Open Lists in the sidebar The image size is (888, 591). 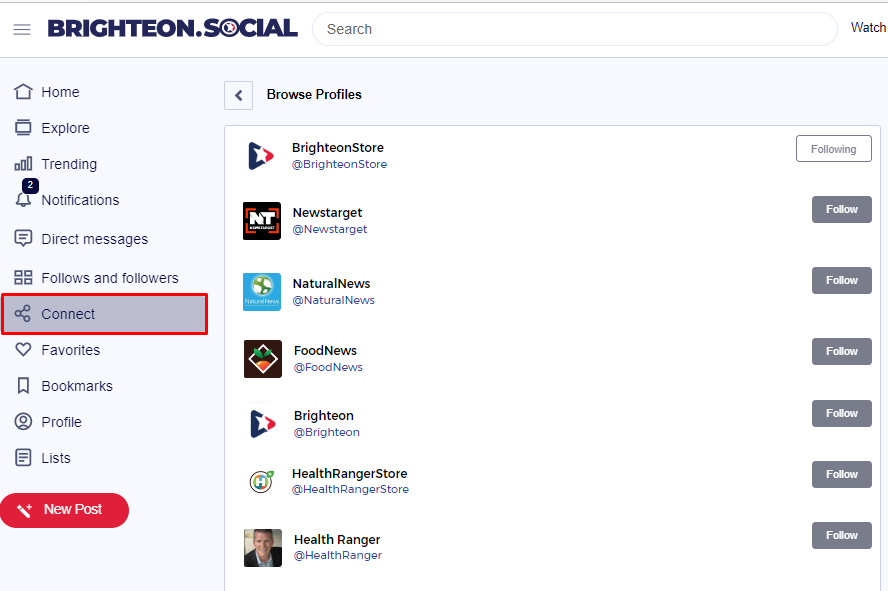56,458
